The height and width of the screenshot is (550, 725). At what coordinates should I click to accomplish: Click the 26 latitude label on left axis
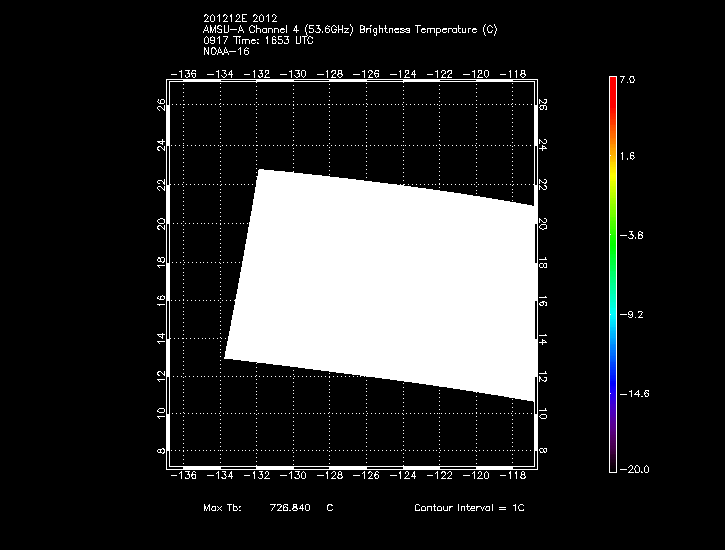point(162,105)
